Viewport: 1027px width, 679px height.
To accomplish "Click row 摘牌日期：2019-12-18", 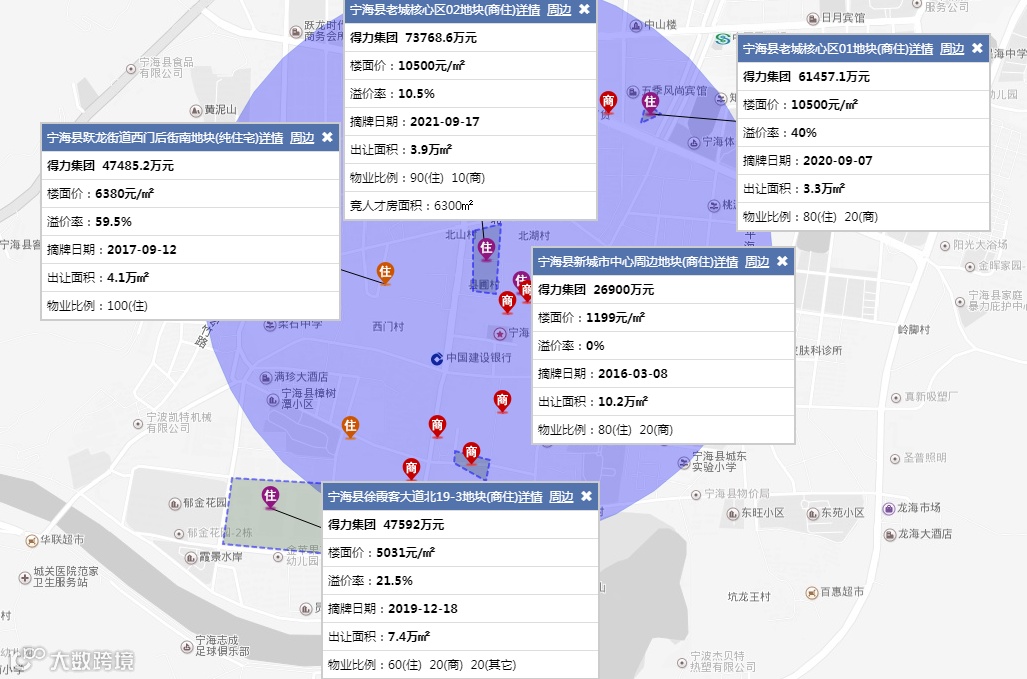I will click(x=460, y=608).
